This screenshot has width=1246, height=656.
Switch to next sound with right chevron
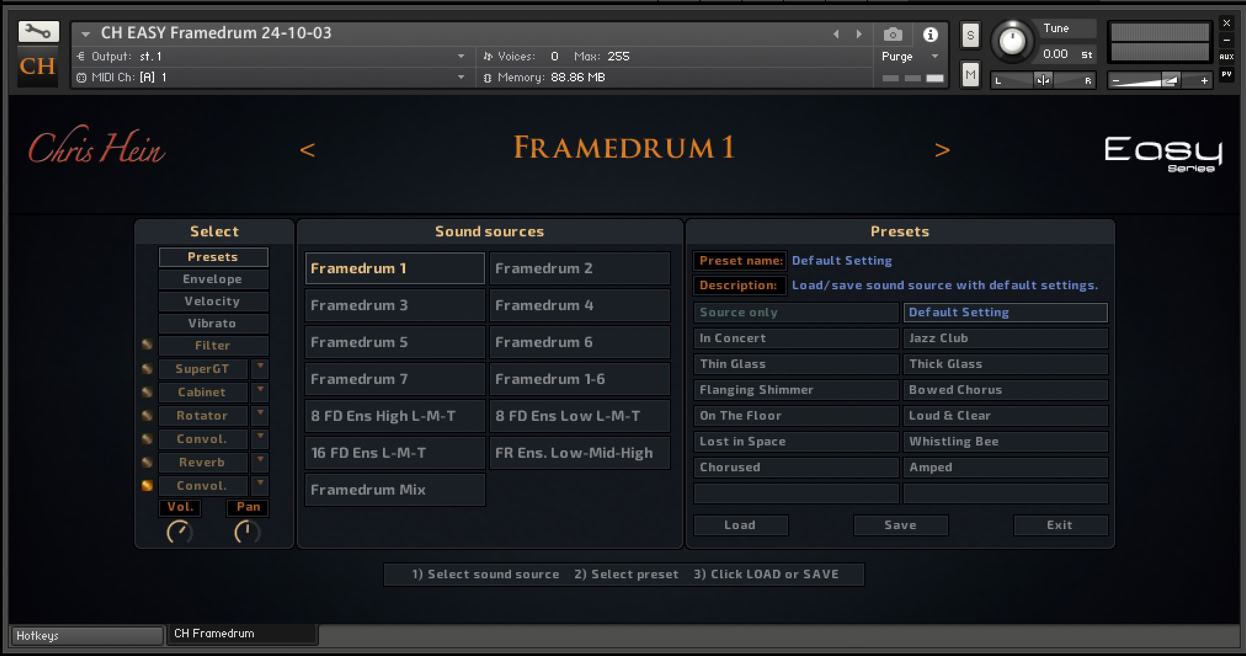942,150
